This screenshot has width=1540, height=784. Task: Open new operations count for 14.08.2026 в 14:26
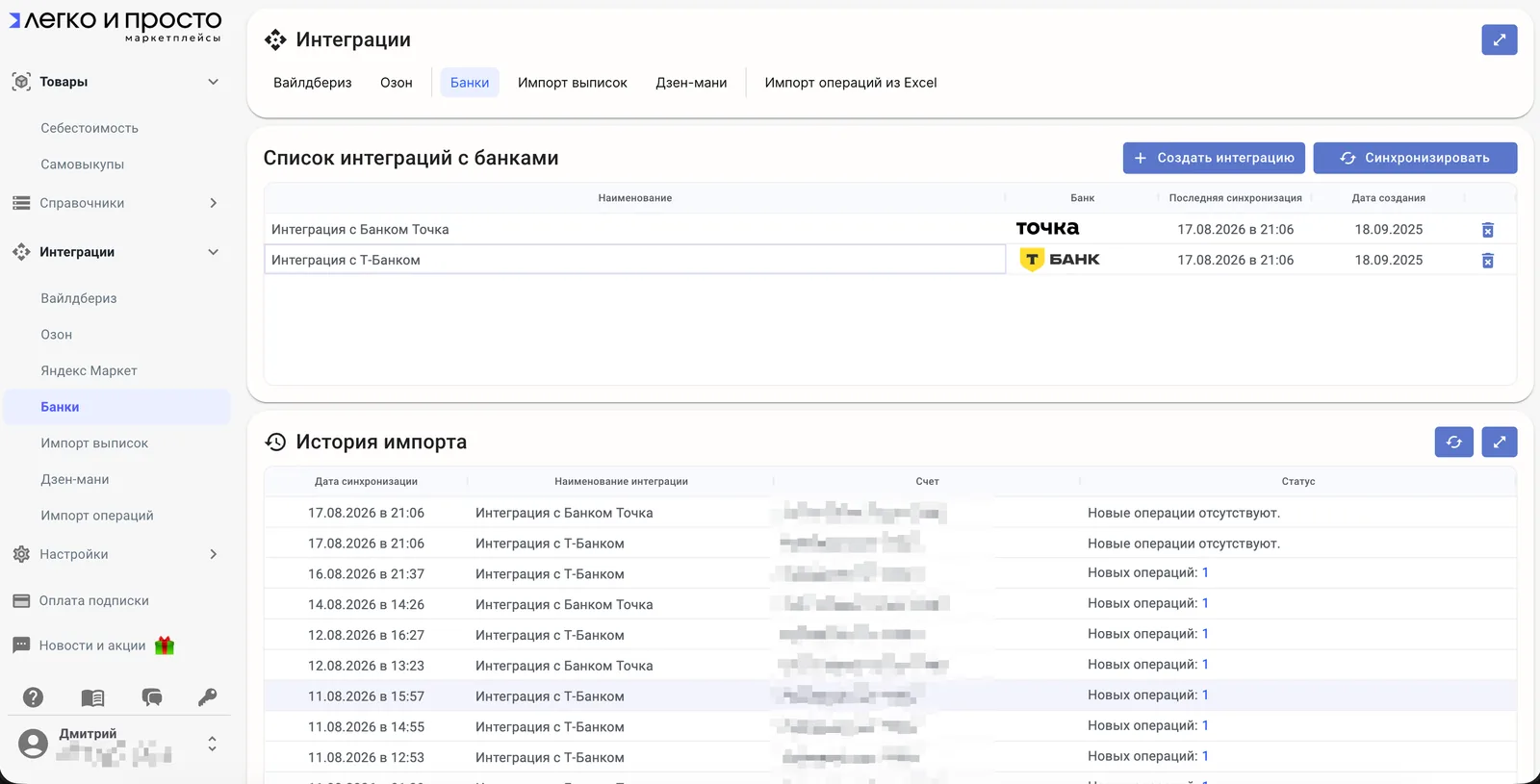coord(1205,603)
